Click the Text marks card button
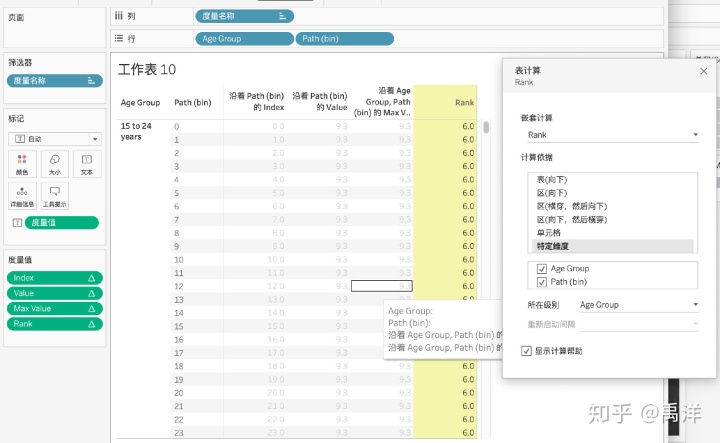This screenshot has height=443, width=720. click(87, 164)
